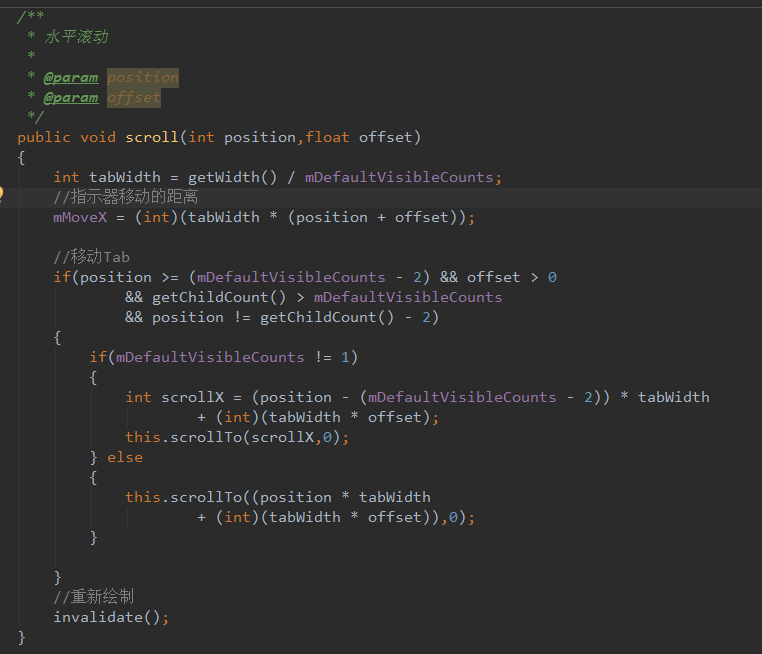Click the Javadoc opening /** marker
Screen dimensions: 762x654
(x=31, y=17)
